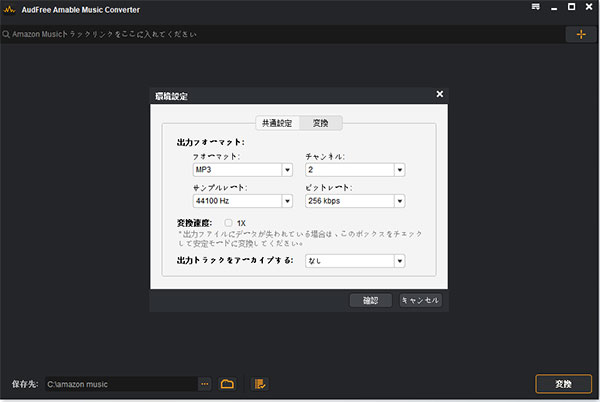
Task: Open the archive output tracks なし dropdown
Action: [x=355, y=261]
